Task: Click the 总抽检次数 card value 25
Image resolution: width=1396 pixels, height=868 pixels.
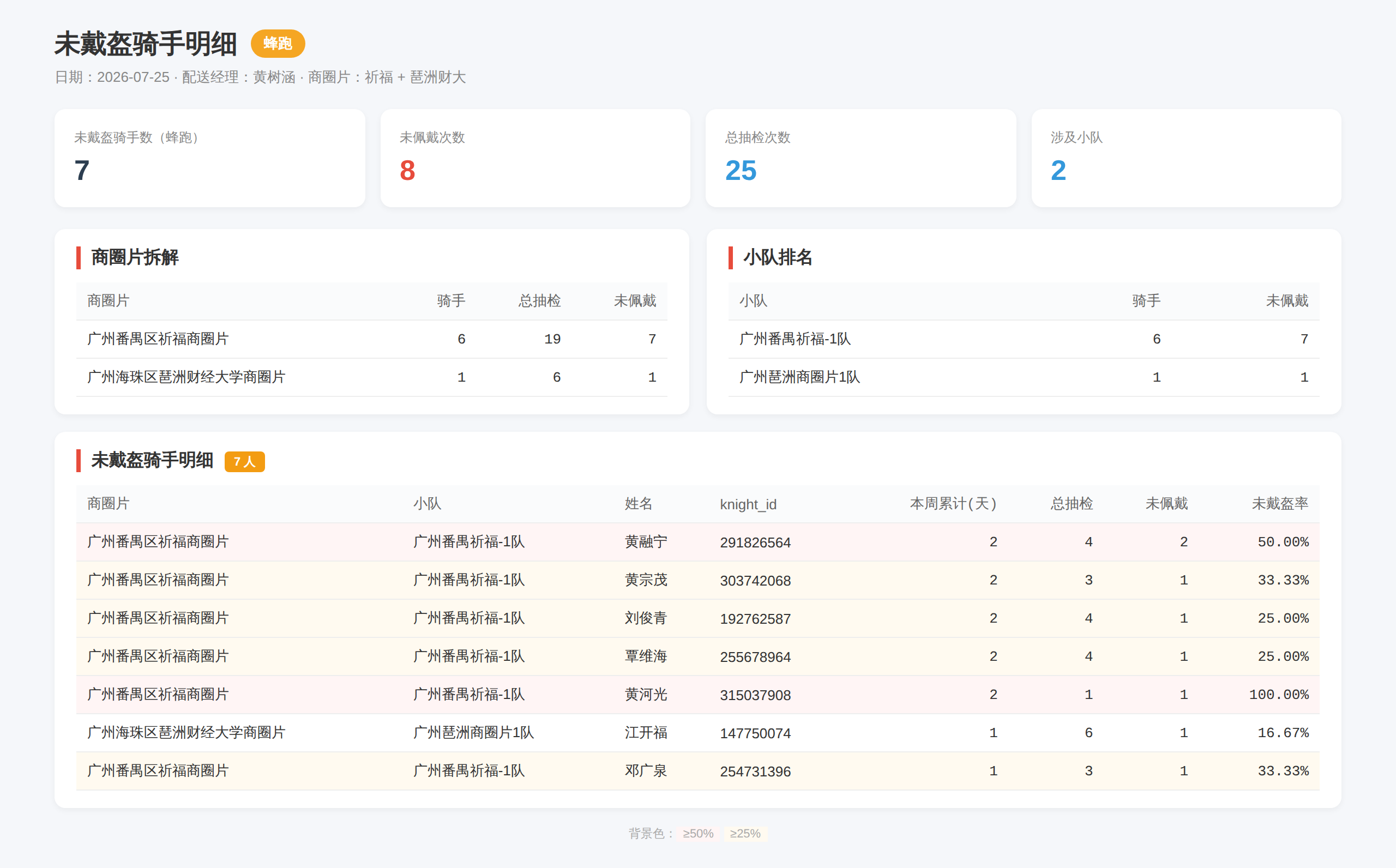Action: [x=741, y=171]
